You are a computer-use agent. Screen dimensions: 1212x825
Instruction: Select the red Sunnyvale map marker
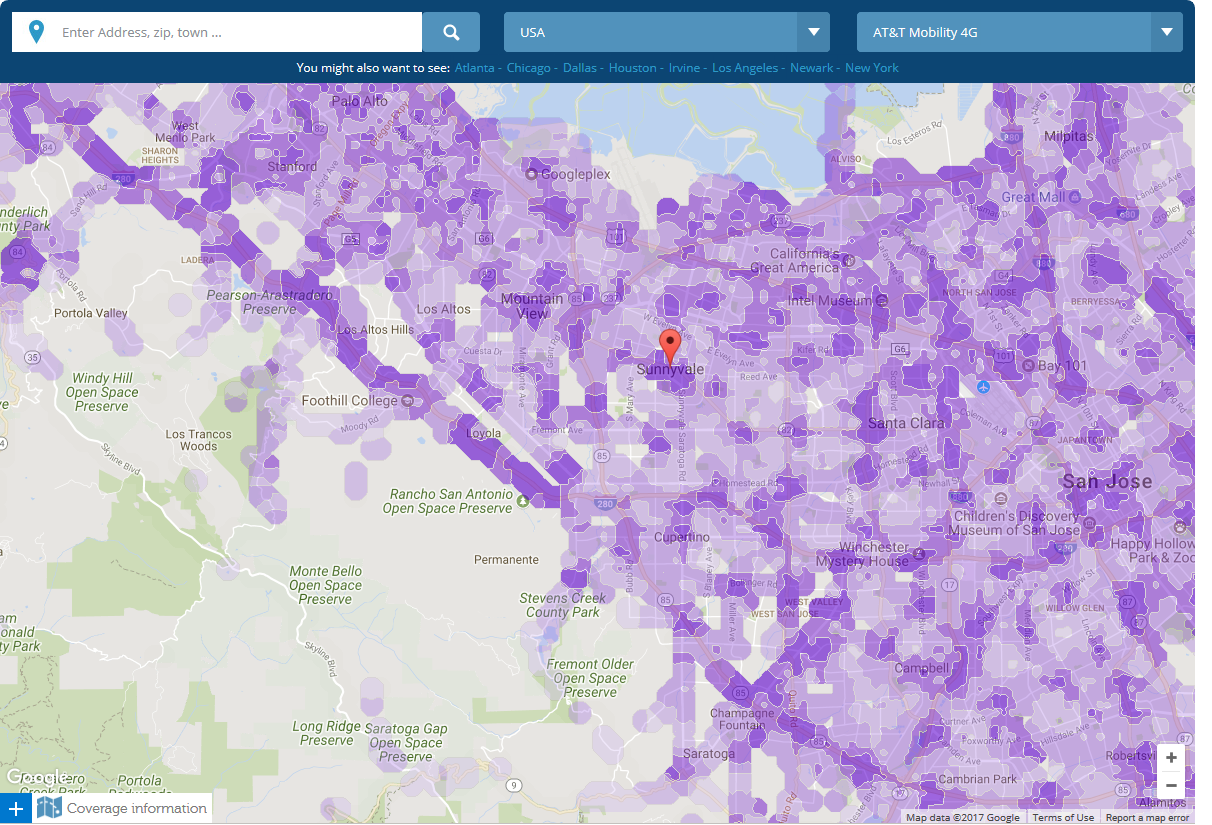coord(671,348)
